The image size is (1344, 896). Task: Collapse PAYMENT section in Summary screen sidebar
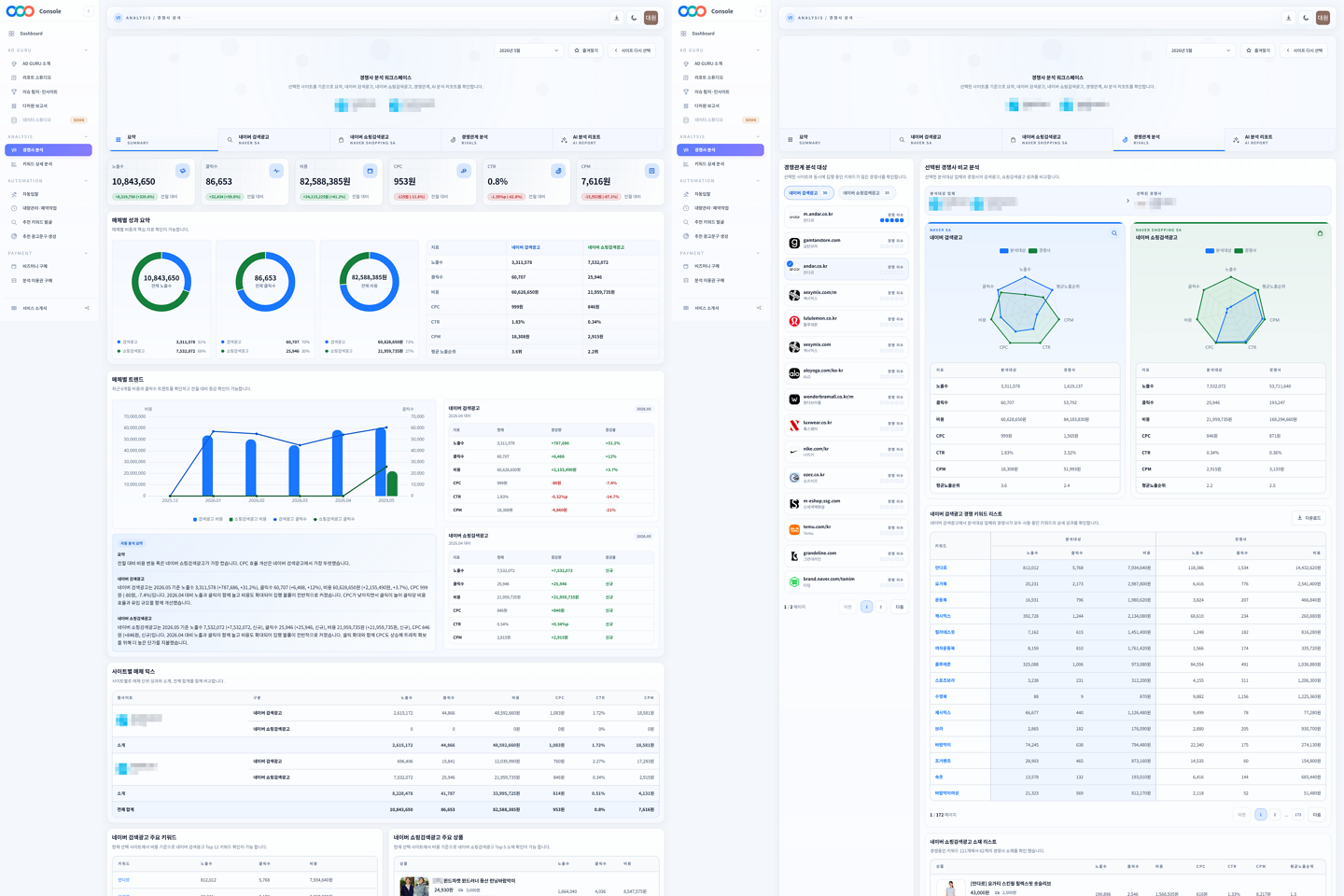point(86,253)
